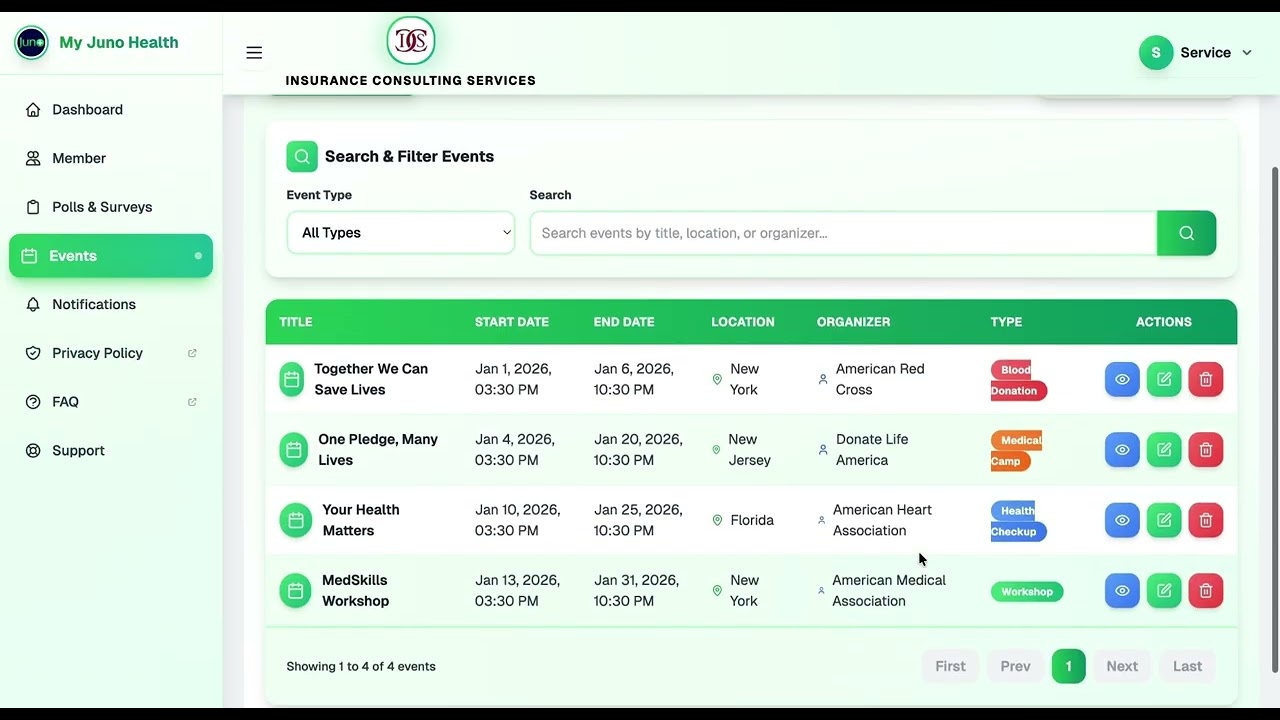
Task: Go to Member section
Action: [x=111, y=158]
